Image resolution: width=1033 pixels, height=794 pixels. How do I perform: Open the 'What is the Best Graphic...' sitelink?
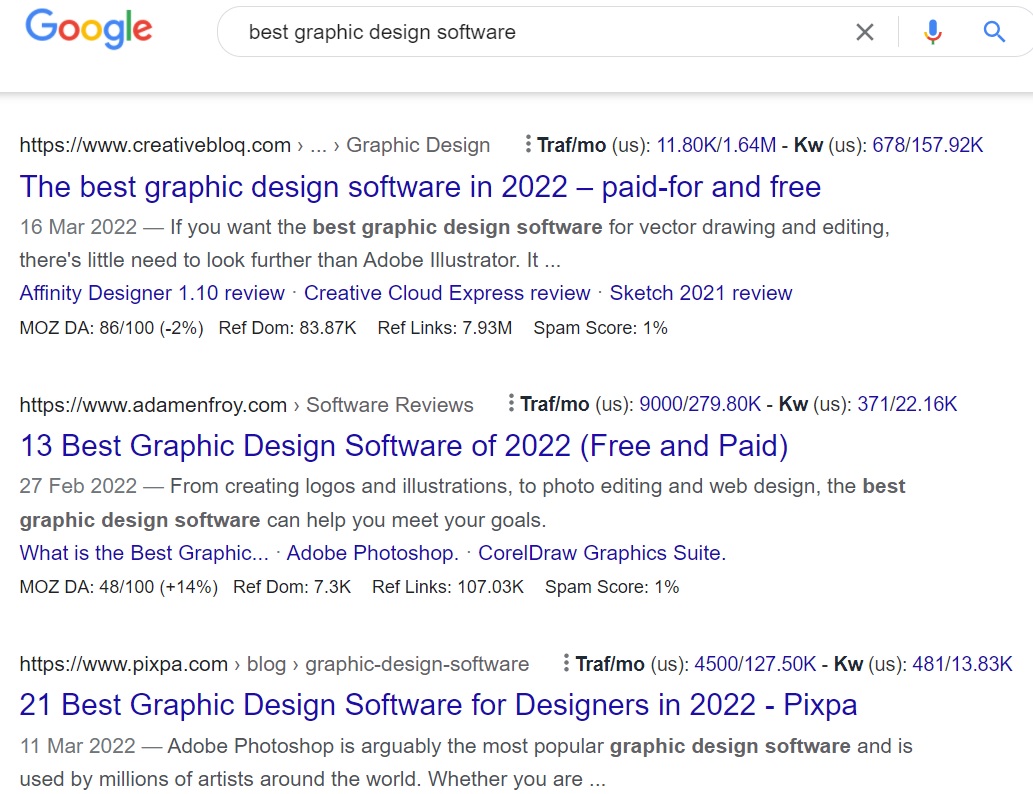click(144, 553)
